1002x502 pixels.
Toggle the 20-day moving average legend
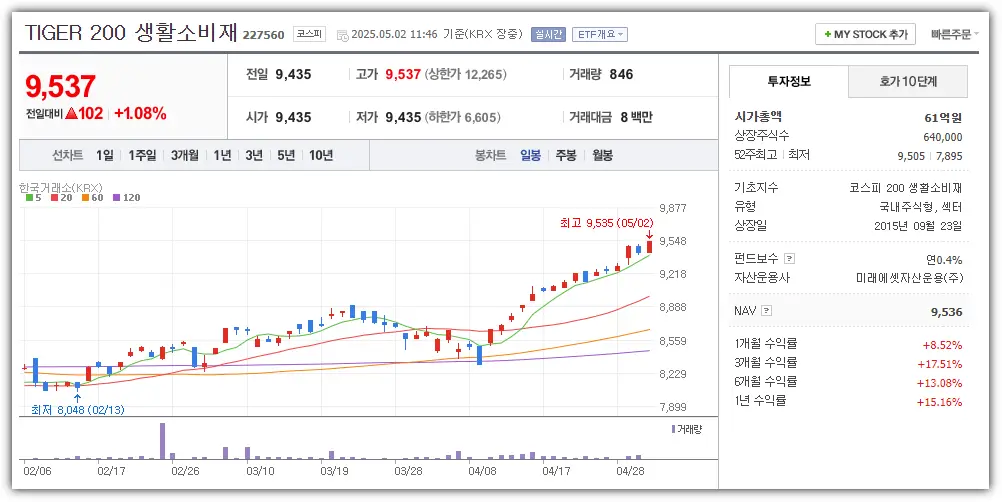click(x=60, y=198)
